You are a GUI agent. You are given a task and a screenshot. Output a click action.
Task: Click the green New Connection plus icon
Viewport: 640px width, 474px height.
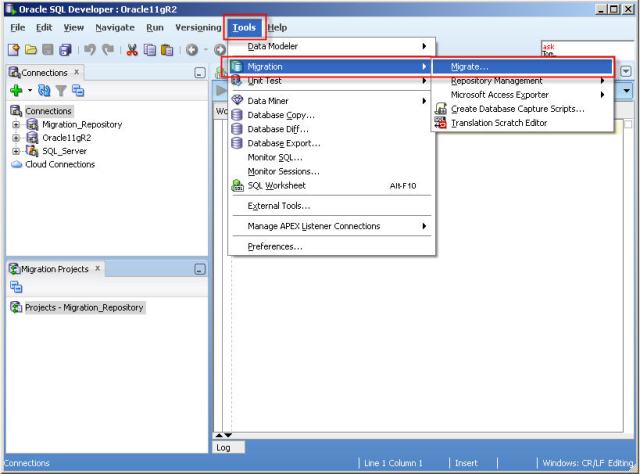[x=16, y=90]
